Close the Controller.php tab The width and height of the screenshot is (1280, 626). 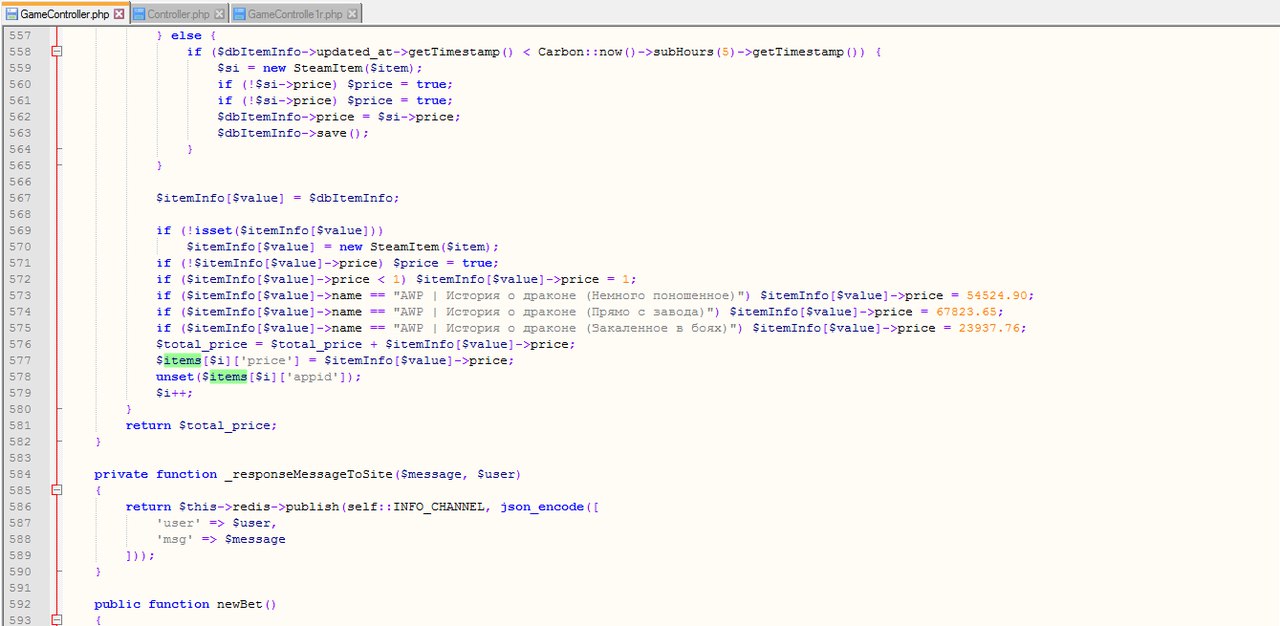click(x=219, y=14)
